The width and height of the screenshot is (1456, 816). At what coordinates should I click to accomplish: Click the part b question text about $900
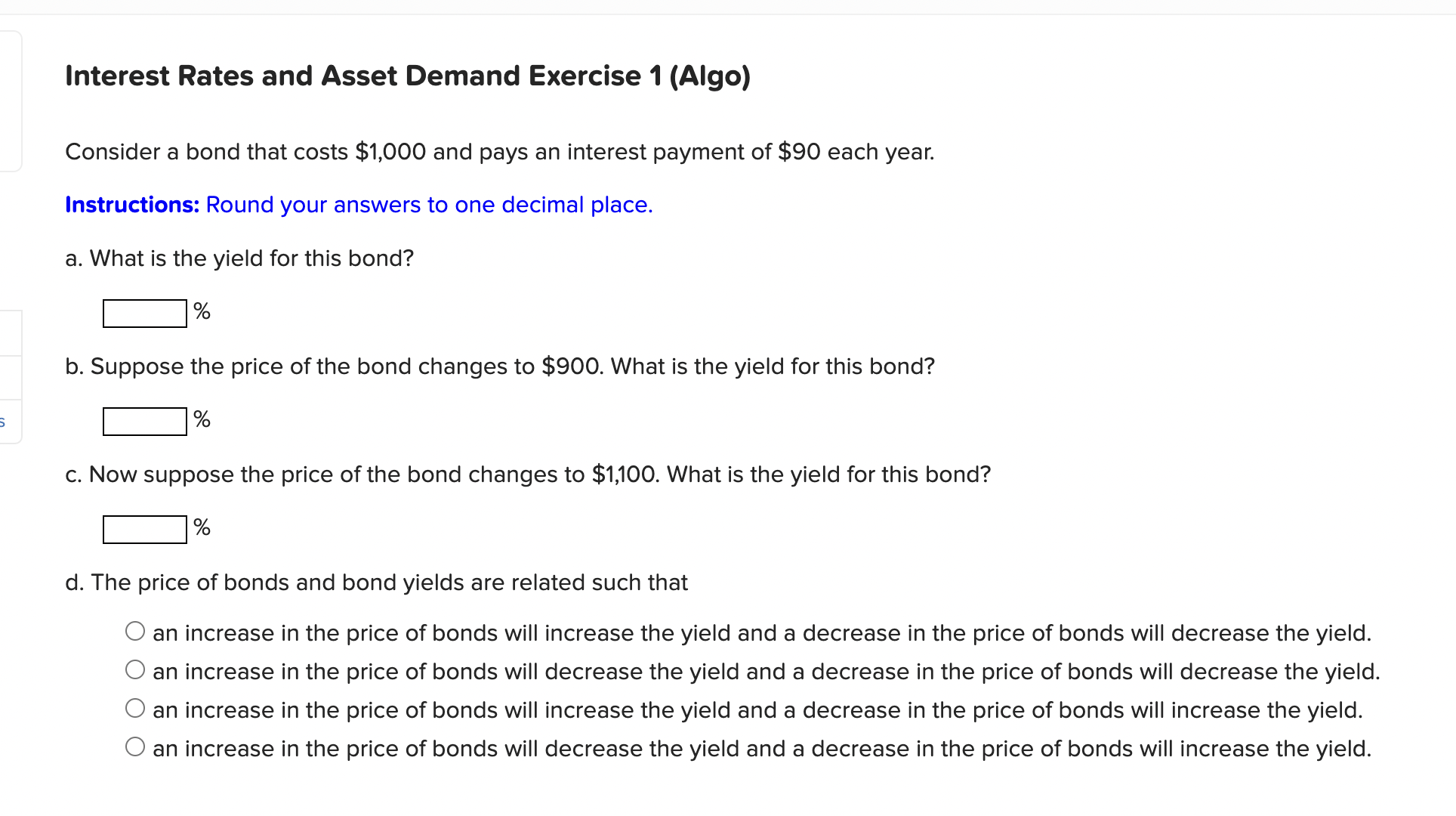click(x=500, y=366)
